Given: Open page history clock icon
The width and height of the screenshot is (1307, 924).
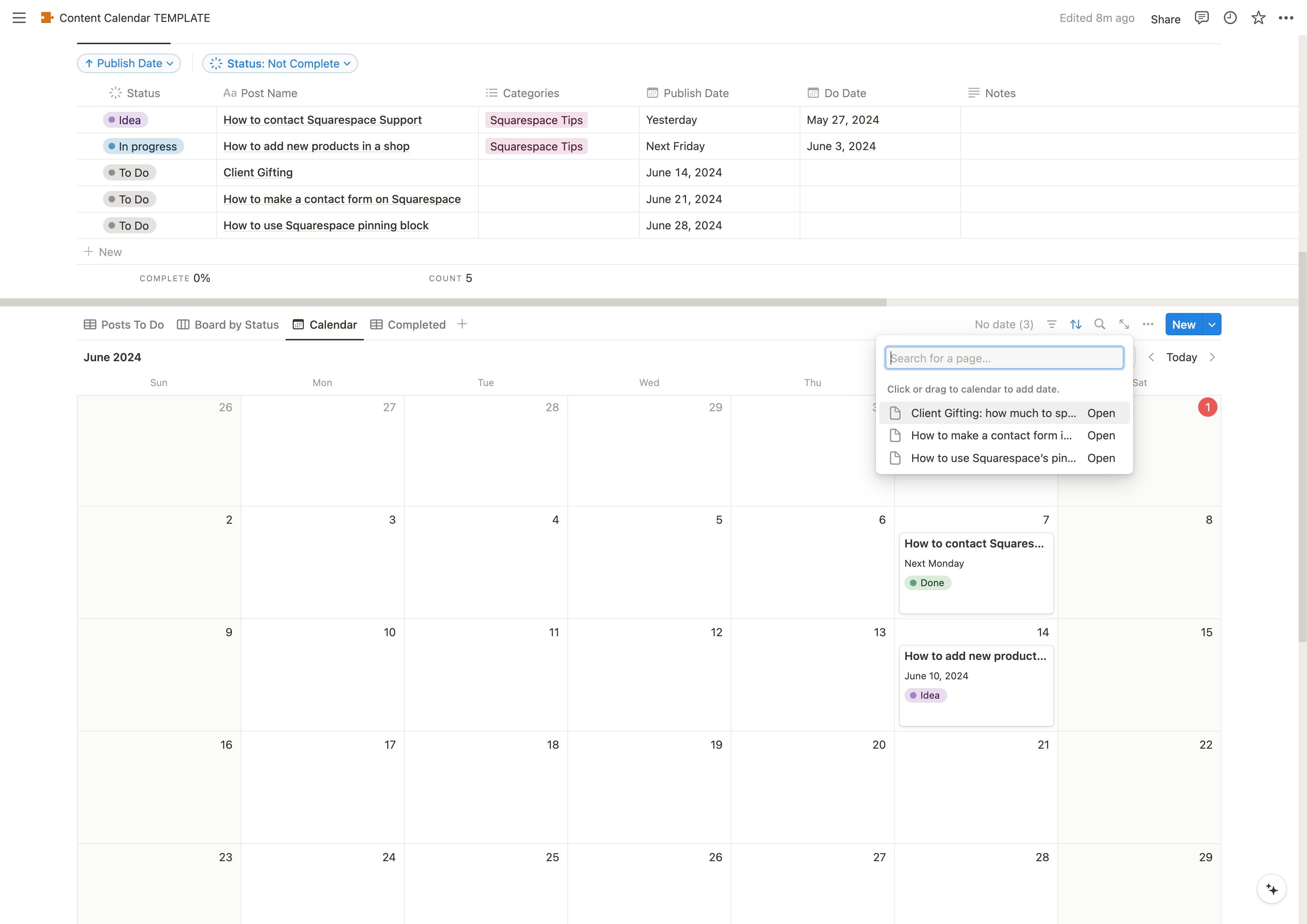Looking at the screenshot, I should 1230,18.
